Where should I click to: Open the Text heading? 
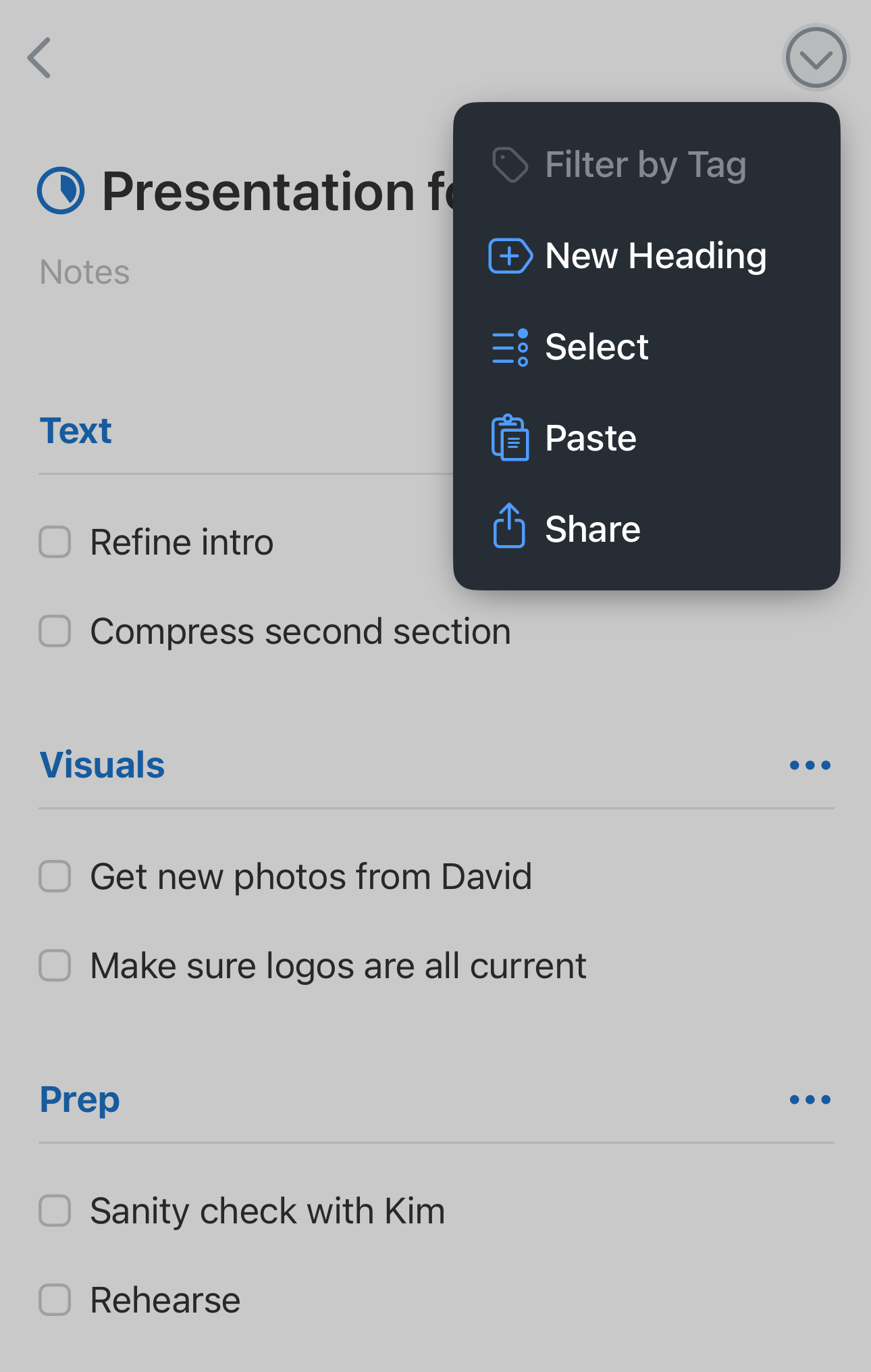[76, 431]
